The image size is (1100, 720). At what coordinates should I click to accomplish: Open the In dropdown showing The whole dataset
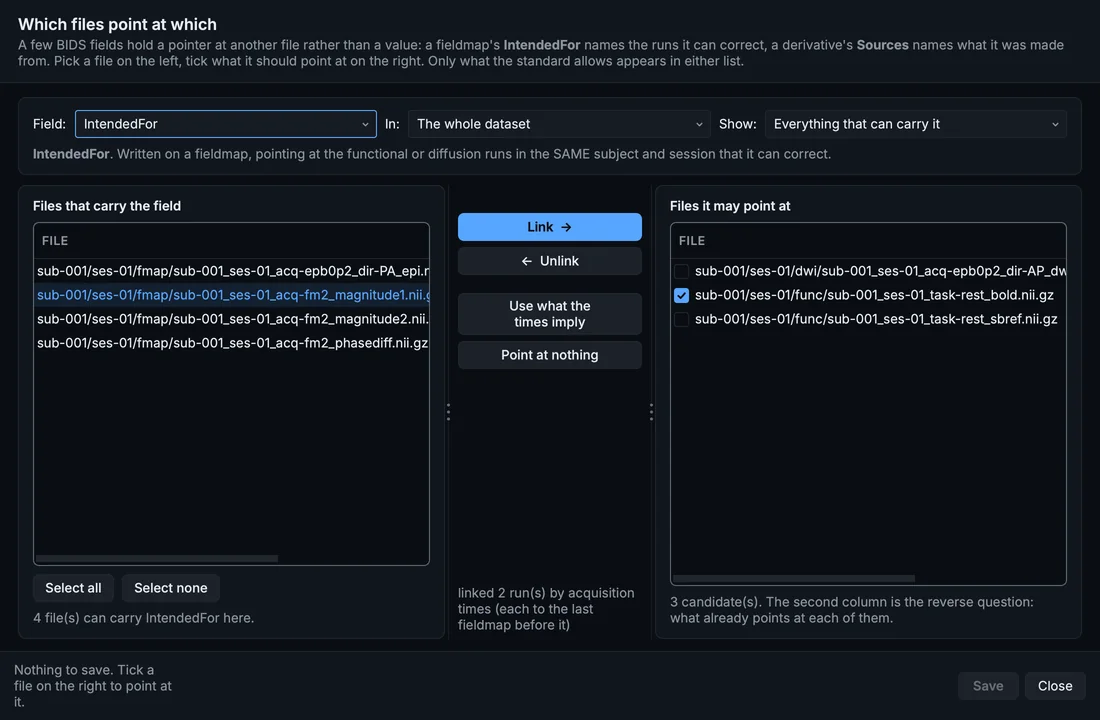point(559,124)
